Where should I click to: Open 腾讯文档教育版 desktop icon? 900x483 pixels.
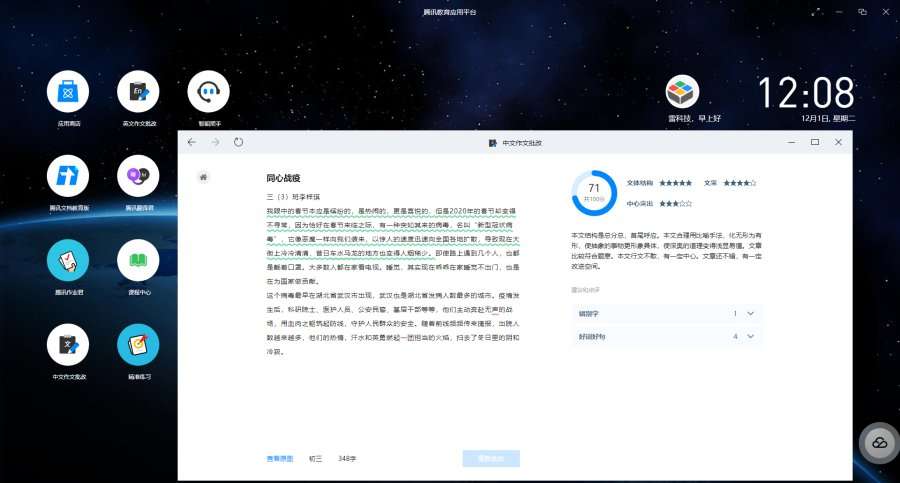tap(68, 176)
